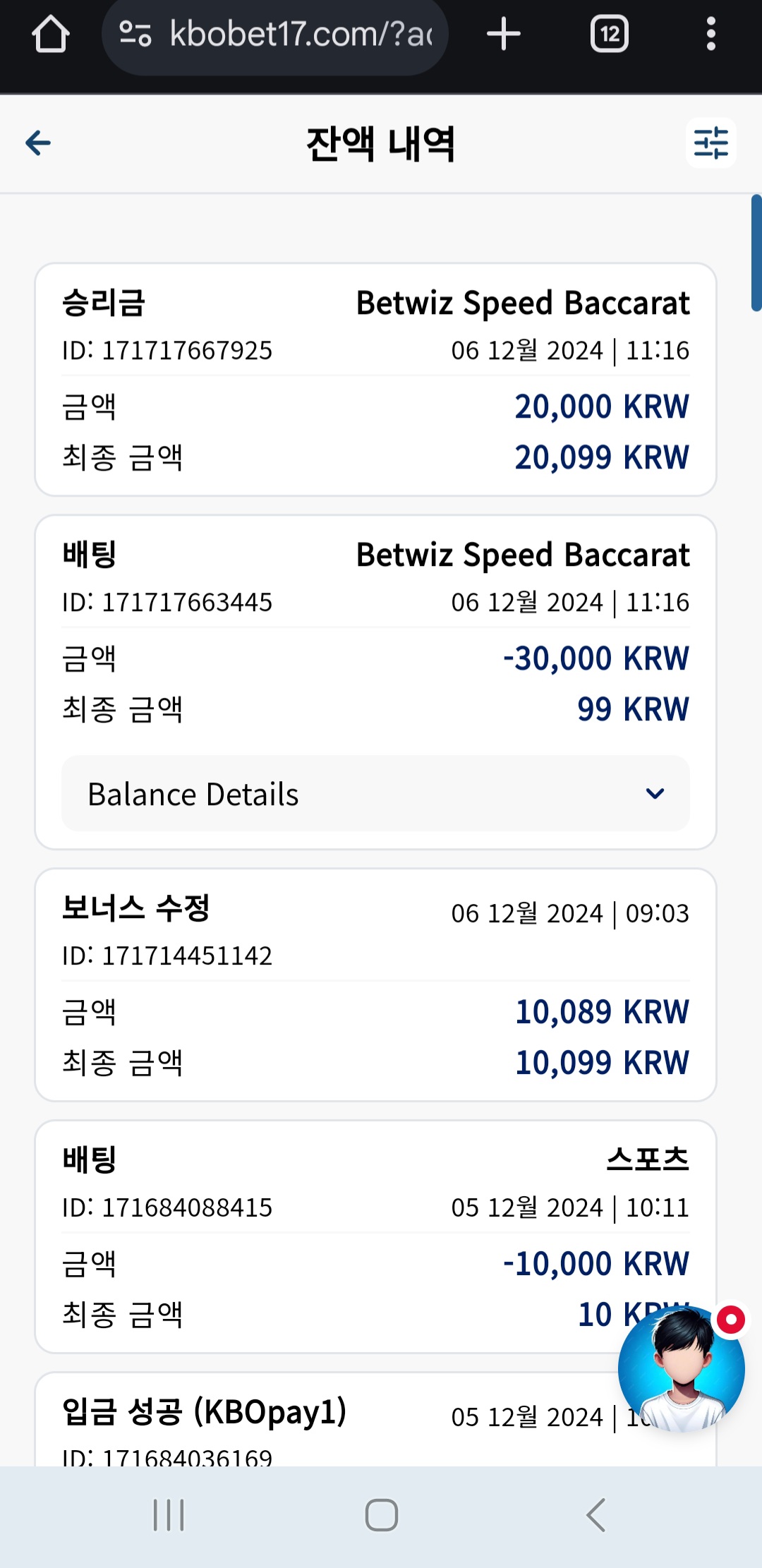The width and height of the screenshot is (762, 1568).
Task: Open the site settings icon in address bar
Action: click(x=135, y=34)
